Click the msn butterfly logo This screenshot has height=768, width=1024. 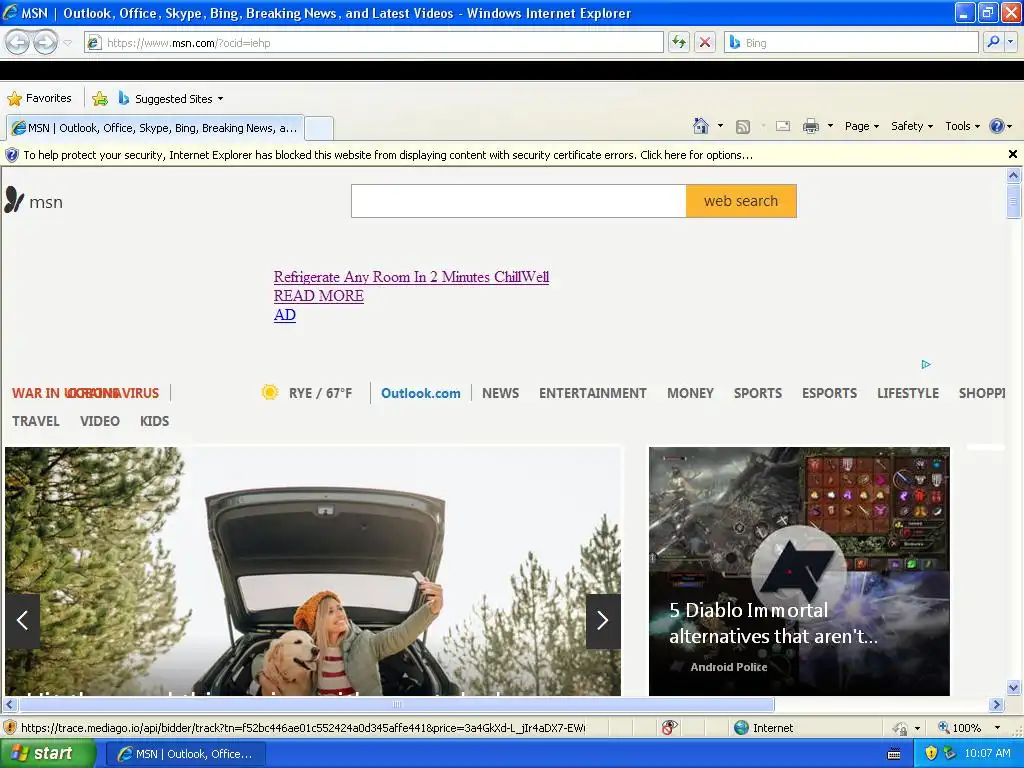(34, 201)
